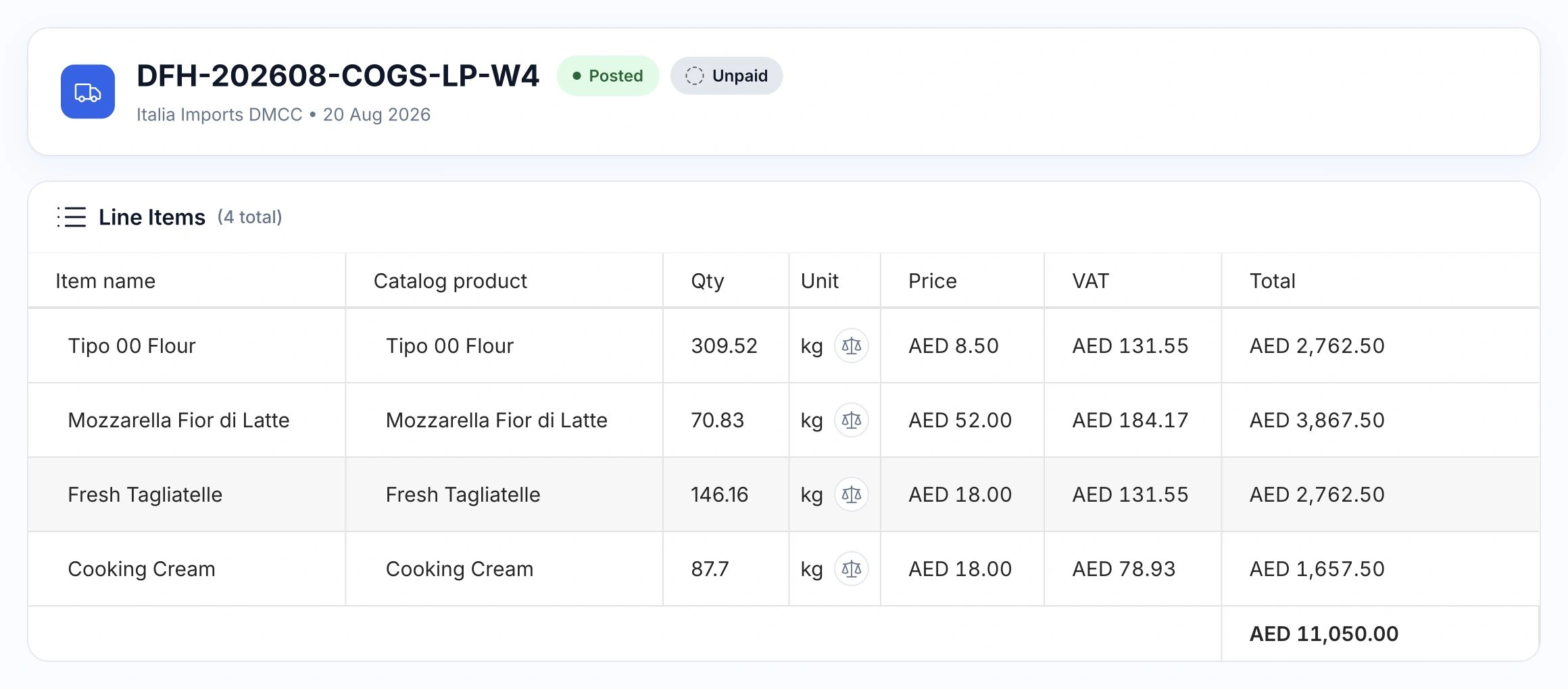
Task: Click the blue delivery truck icon
Action: (88, 92)
